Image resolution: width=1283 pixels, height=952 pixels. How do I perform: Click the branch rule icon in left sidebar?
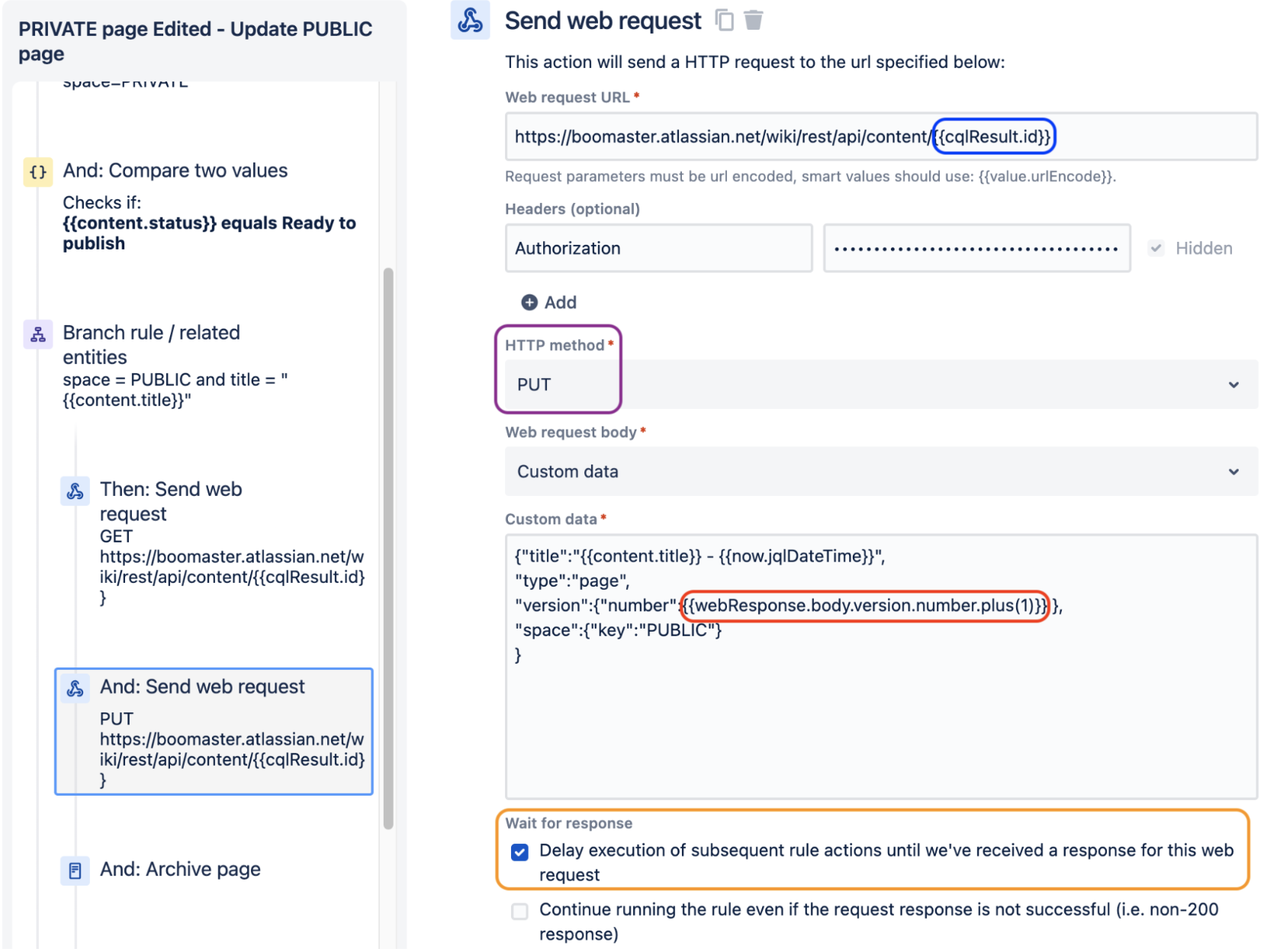coord(37,334)
